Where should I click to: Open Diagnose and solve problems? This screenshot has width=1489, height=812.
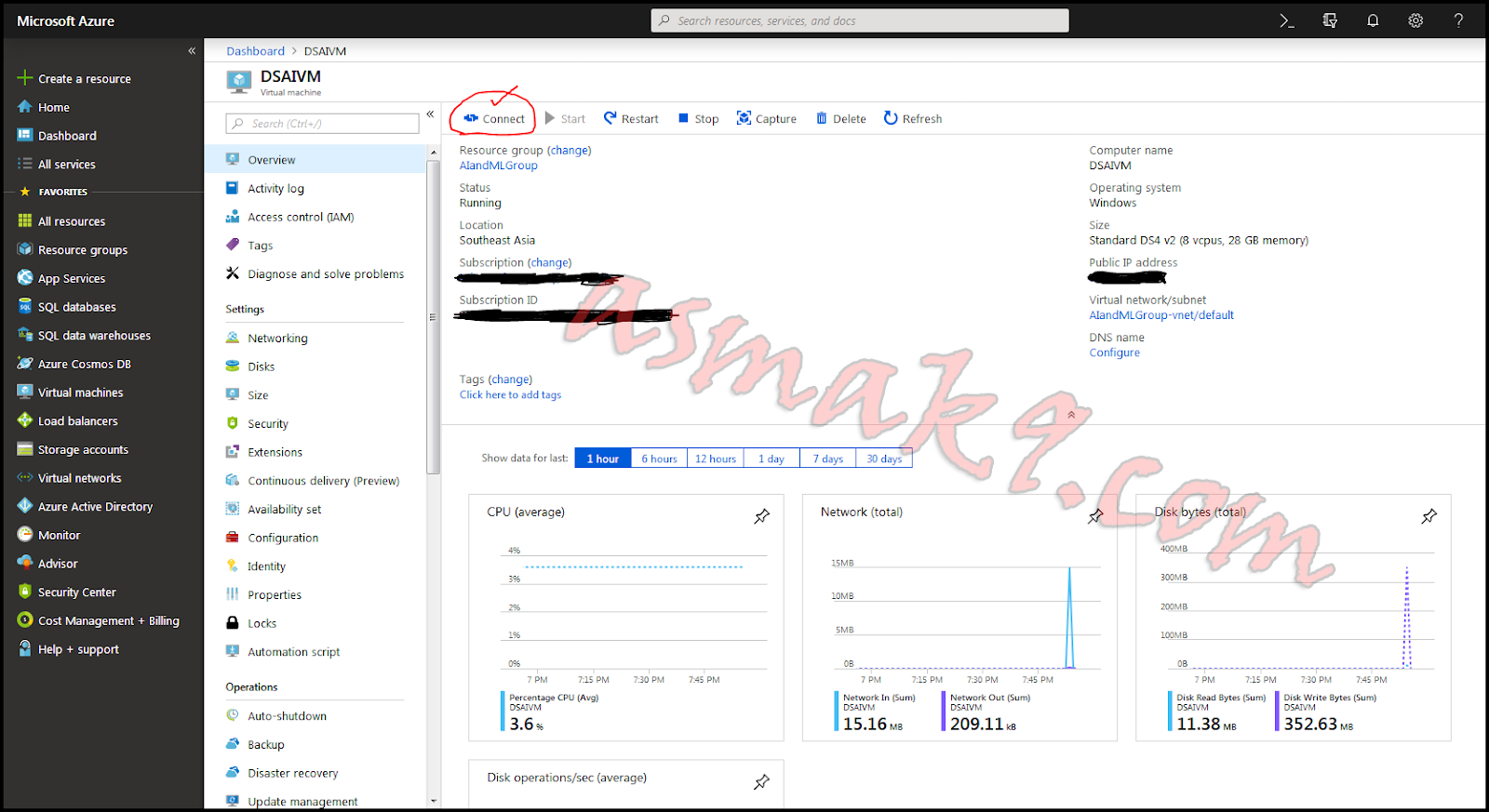(x=315, y=274)
